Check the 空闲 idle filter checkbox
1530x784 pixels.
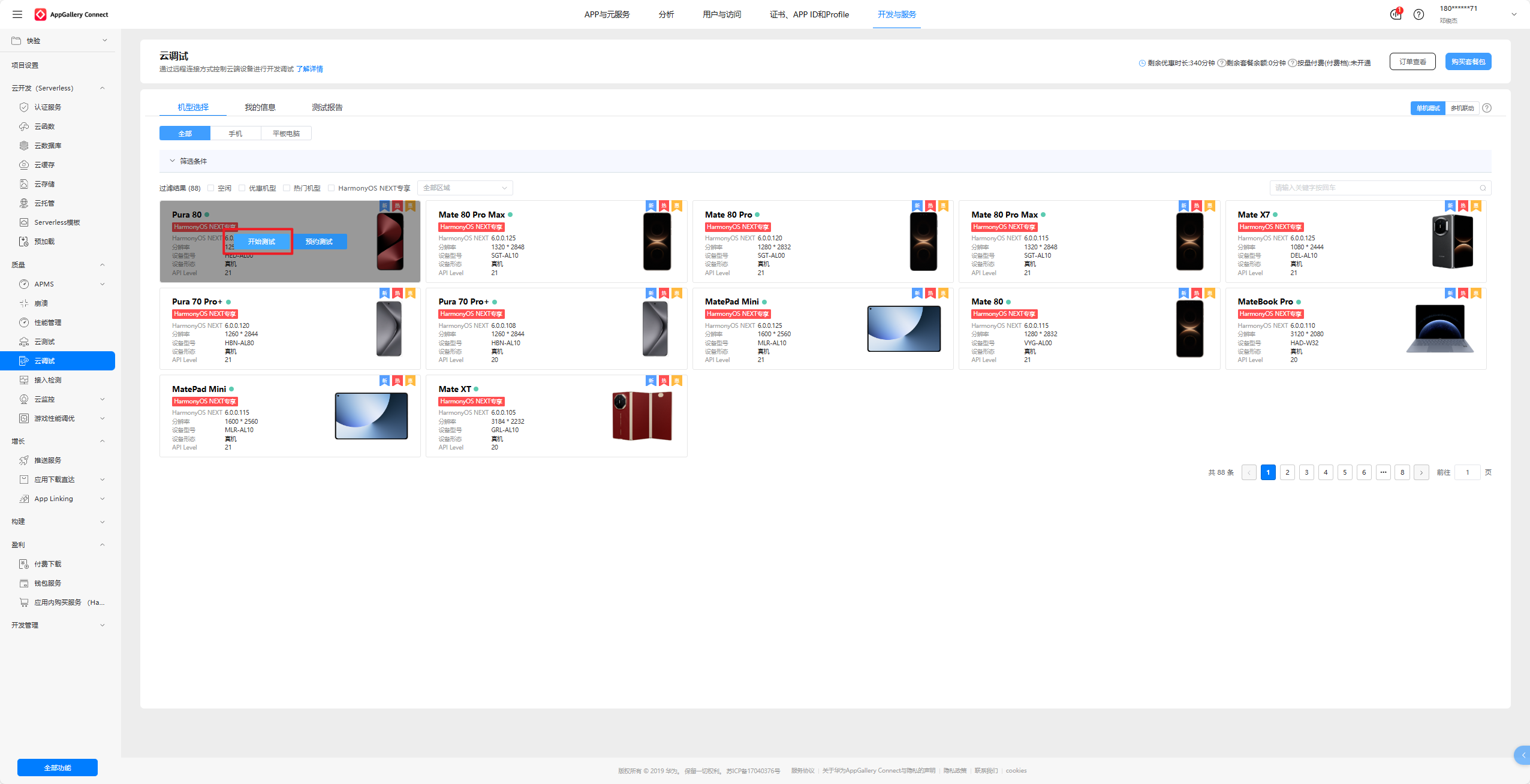pyautogui.click(x=211, y=188)
